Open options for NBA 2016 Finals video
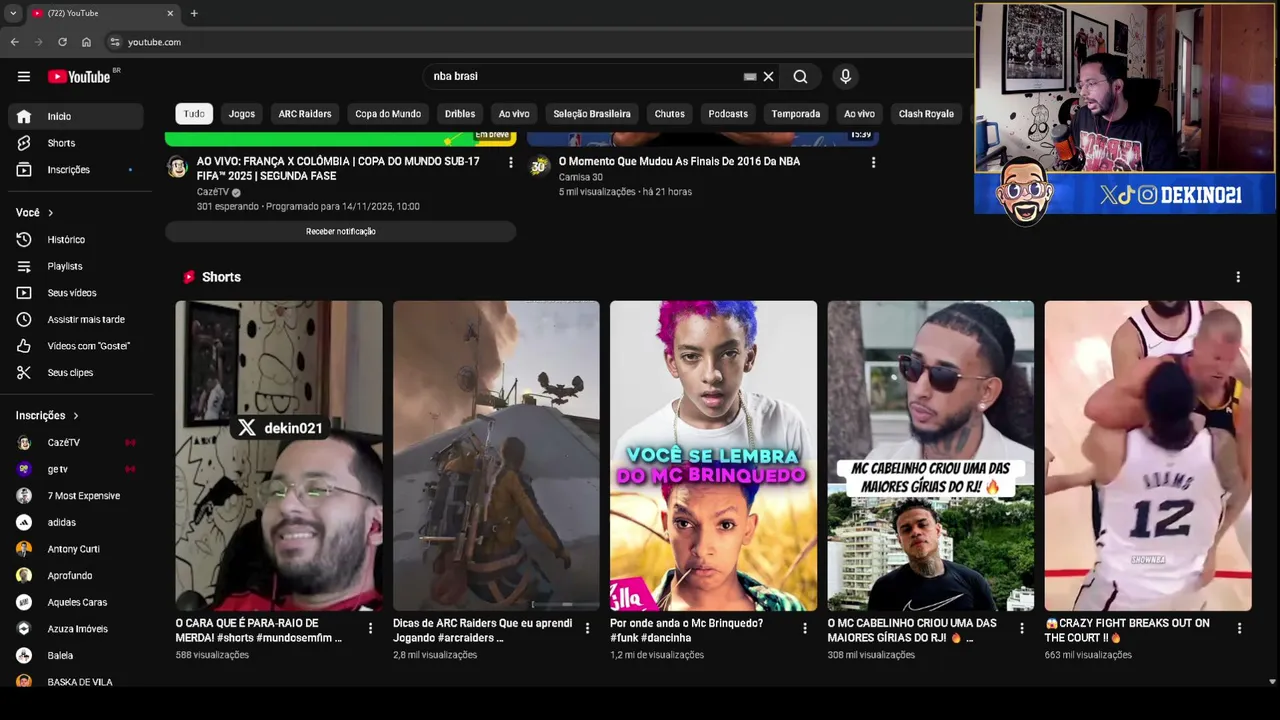Screen dimensions: 1280x720 click(873, 162)
